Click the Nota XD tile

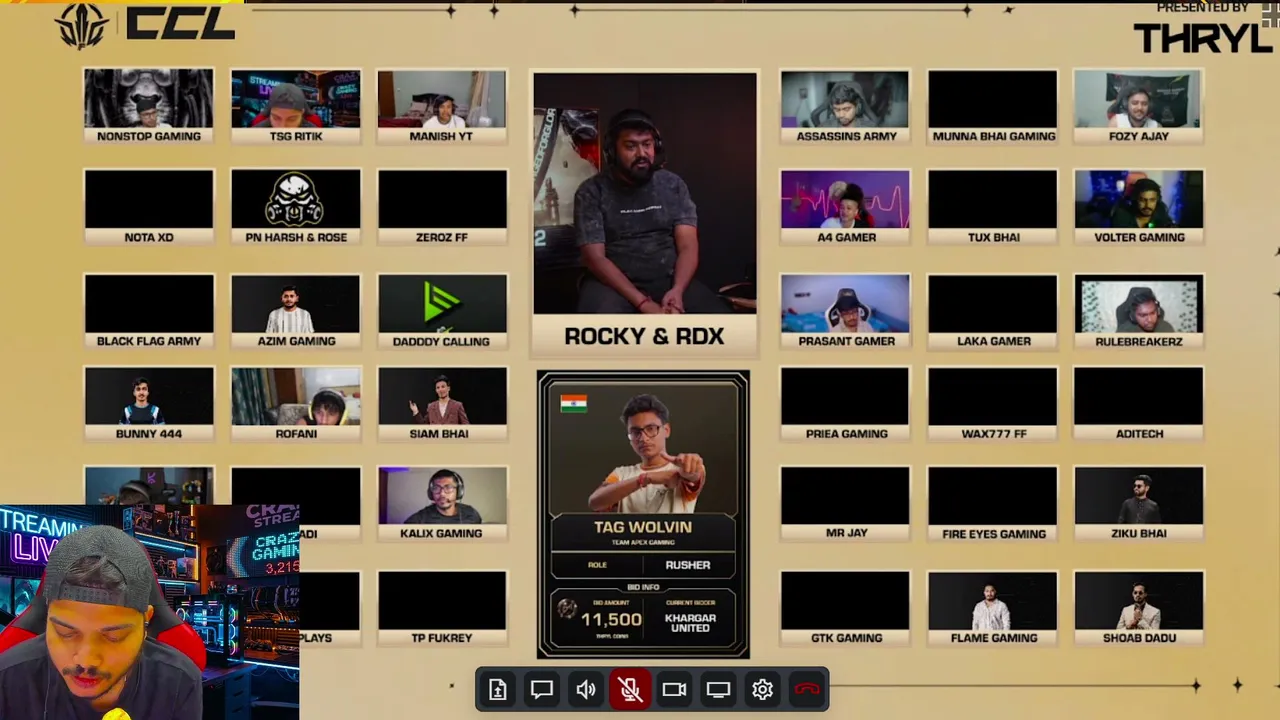click(149, 207)
